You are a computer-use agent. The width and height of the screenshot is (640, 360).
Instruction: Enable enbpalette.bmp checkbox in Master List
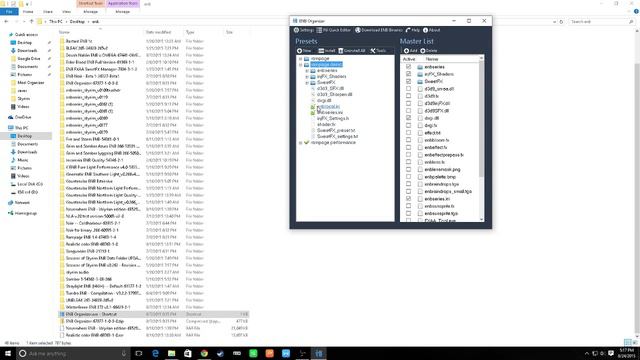(x=408, y=177)
